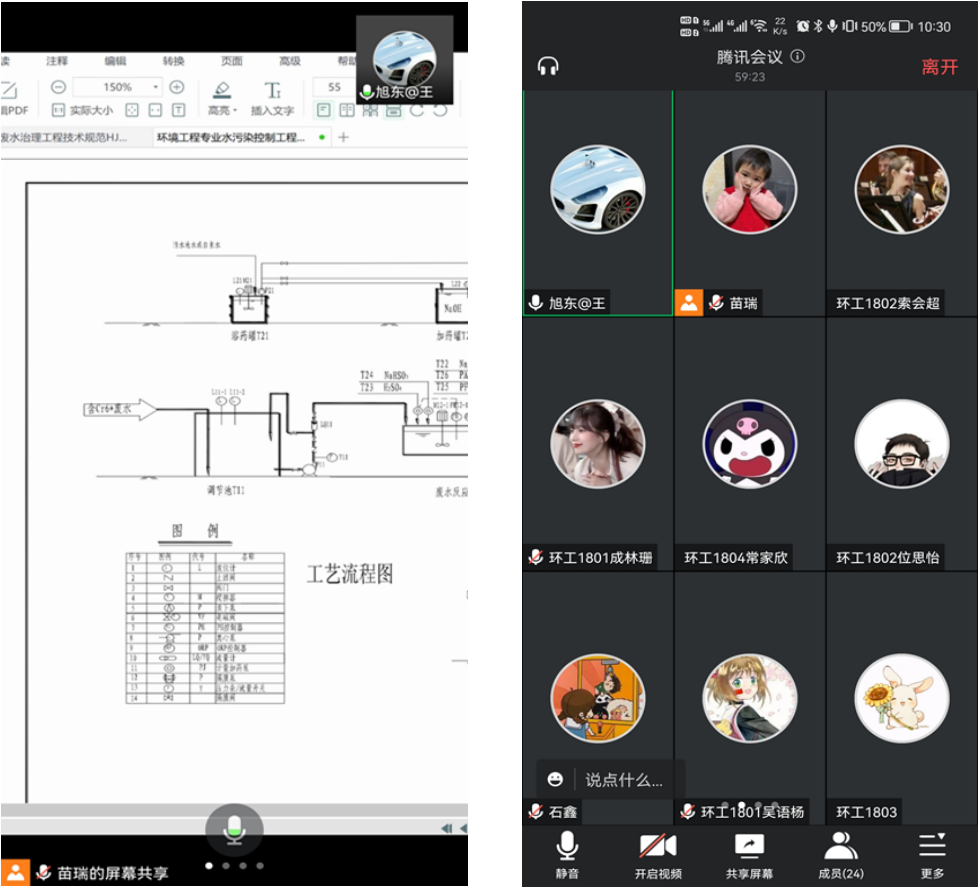The width and height of the screenshot is (978, 889).
Task: Open the 成员(24) participants list
Action: 841,855
